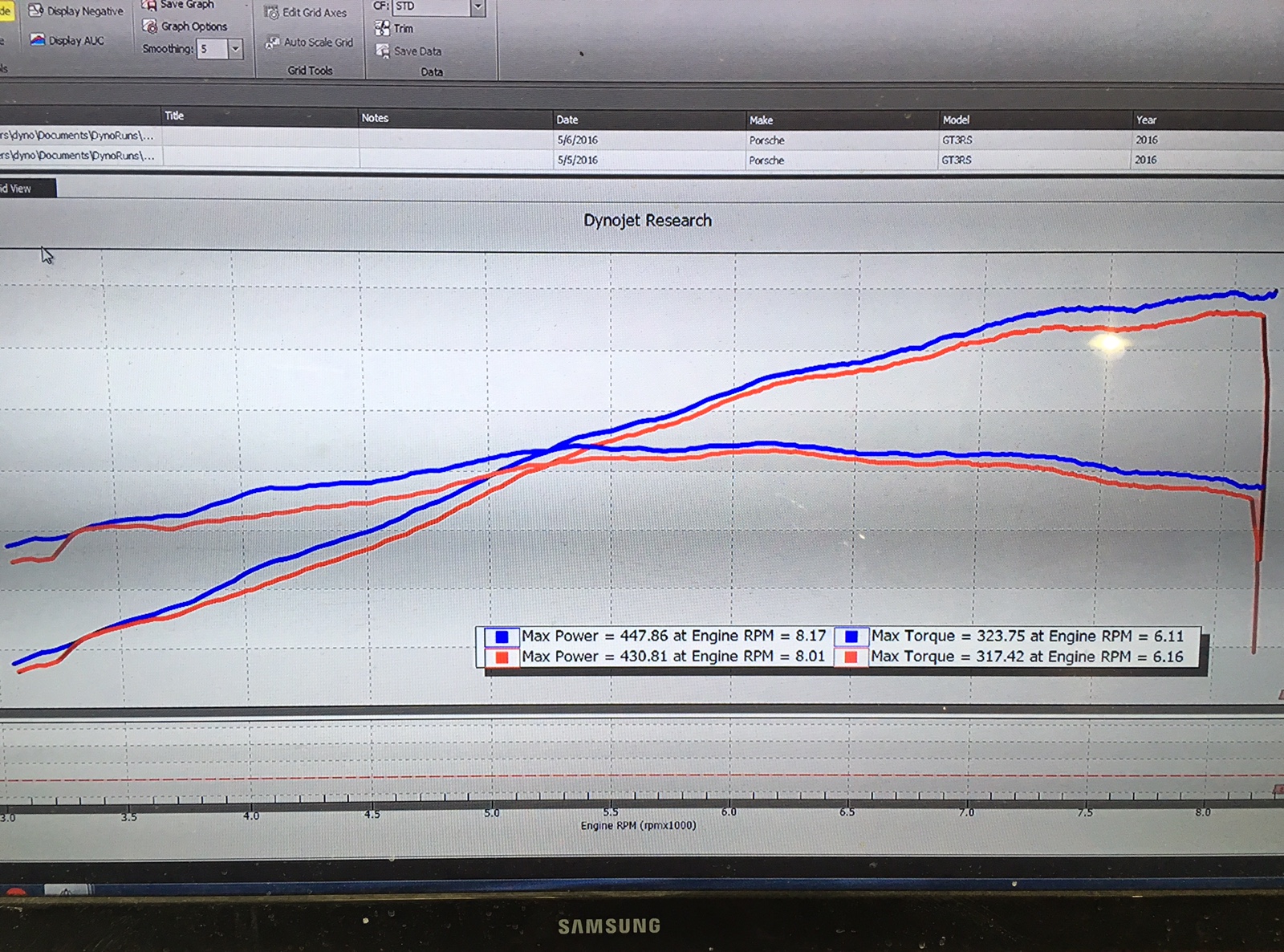
Task: Open the CF correction factor dropdown arrow
Action: coord(477,7)
